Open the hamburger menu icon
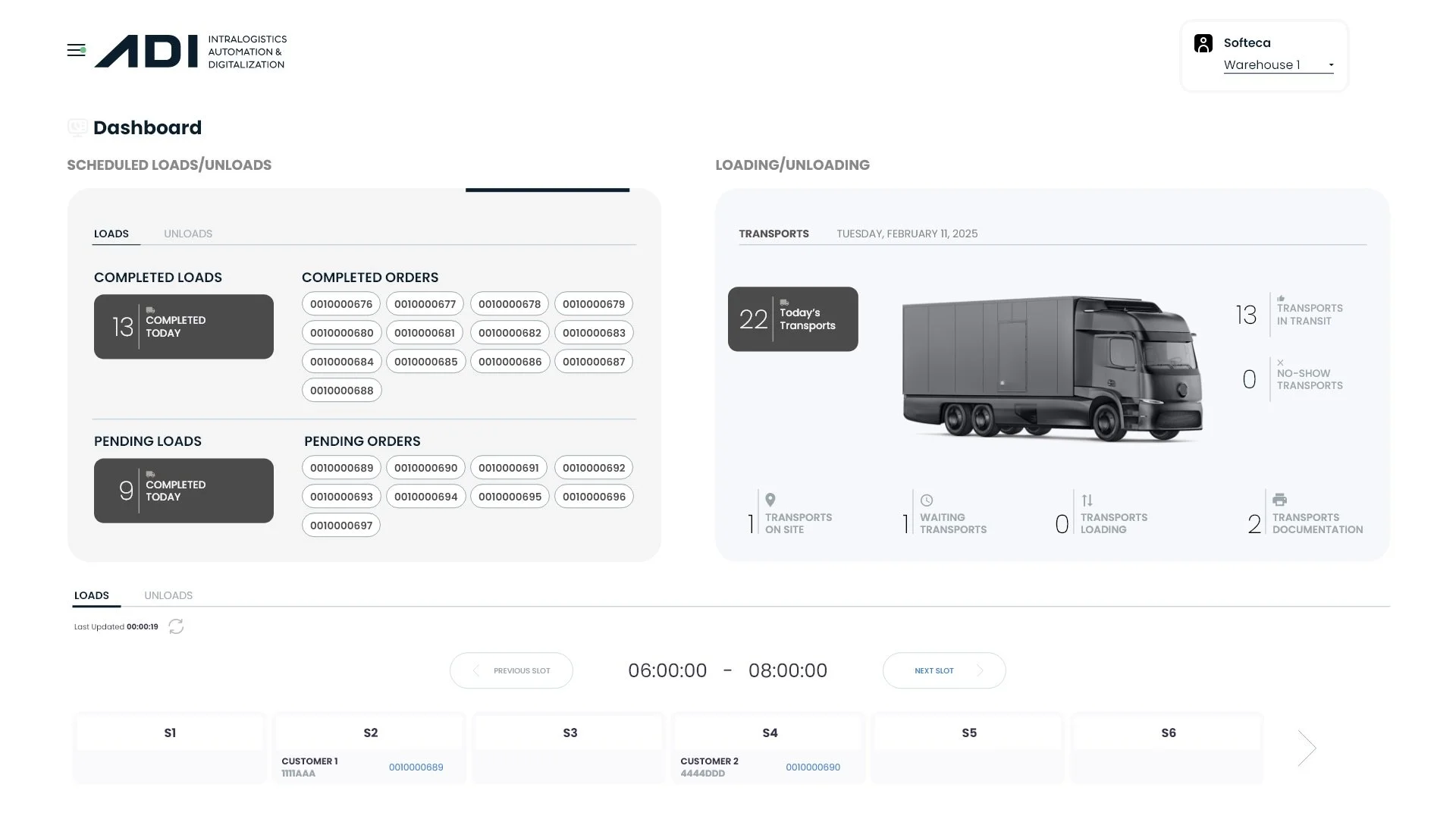 76,51
